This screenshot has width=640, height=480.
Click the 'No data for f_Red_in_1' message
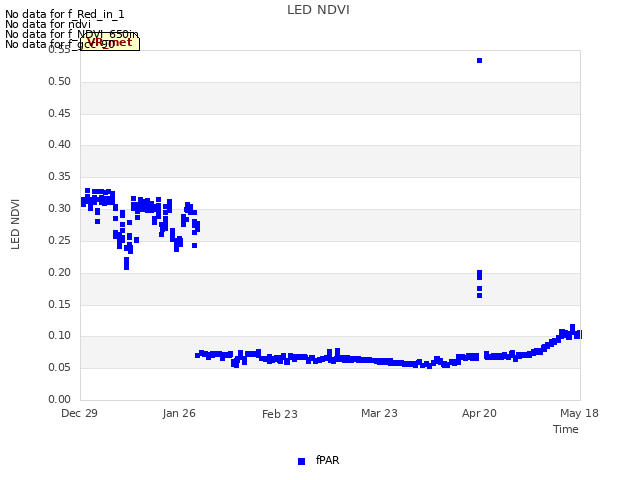[64, 14]
